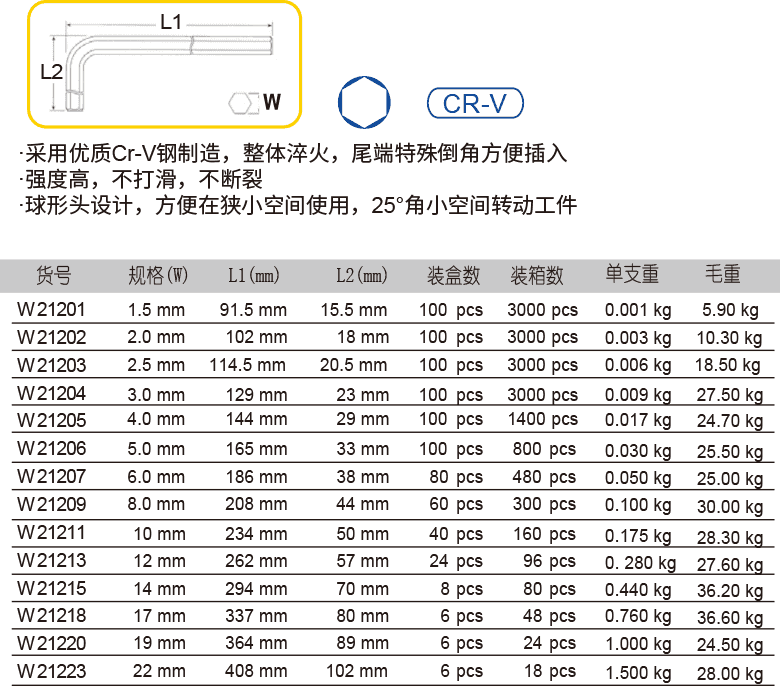Click the 30.00 kg gross weight
Screen dimensions: 780x687
[730, 507]
